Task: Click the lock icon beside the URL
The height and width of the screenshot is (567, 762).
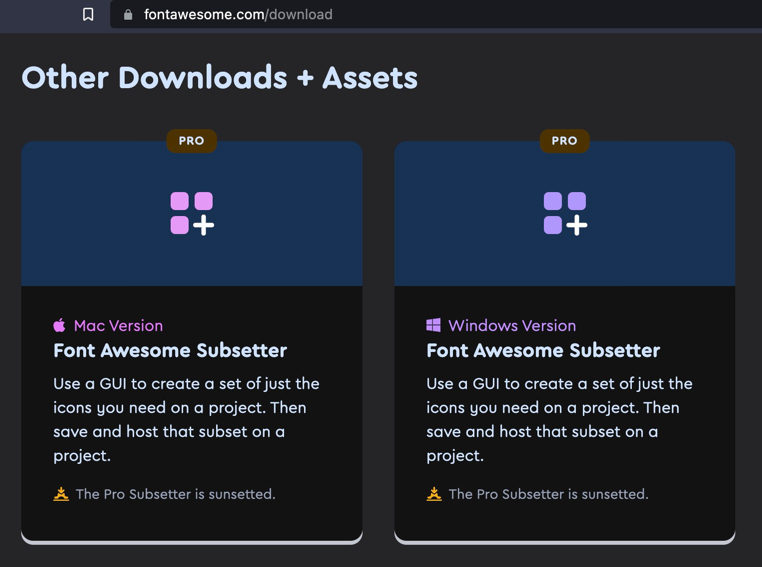Action: (128, 15)
